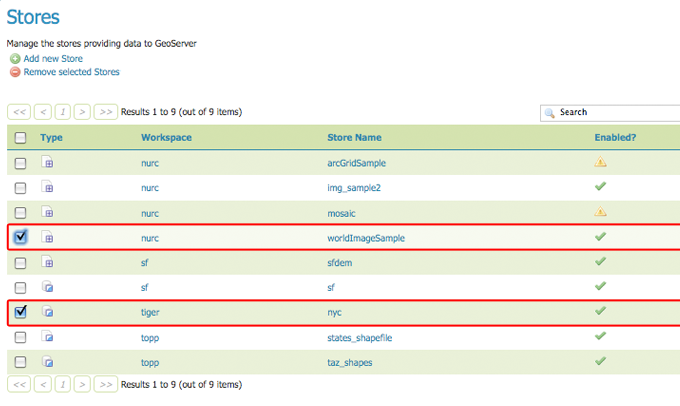The height and width of the screenshot is (406, 680).
Task: Click the warning icon in the mosaic row
Action: [601, 212]
